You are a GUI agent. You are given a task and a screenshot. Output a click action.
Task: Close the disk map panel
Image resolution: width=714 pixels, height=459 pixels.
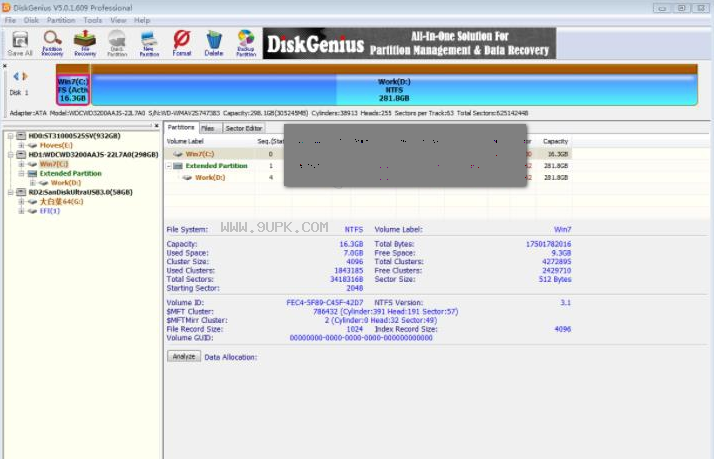5,66
